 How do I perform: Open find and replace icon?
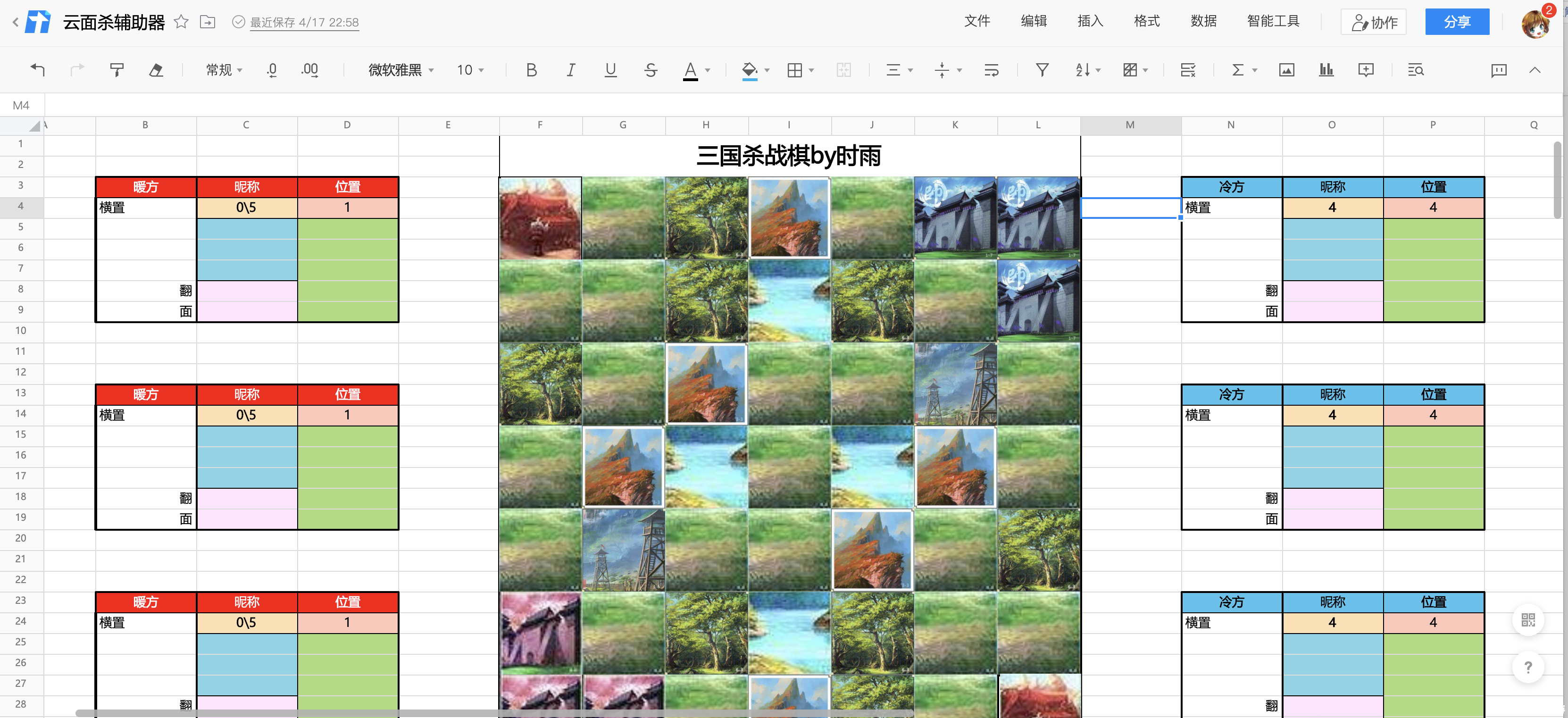click(x=1415, y=70)
